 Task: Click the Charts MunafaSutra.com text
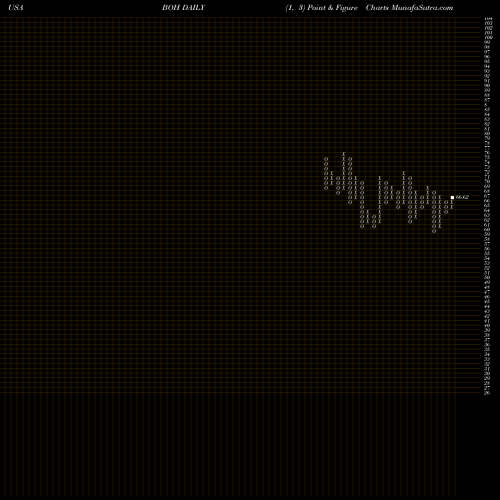[x=409, y=8]
